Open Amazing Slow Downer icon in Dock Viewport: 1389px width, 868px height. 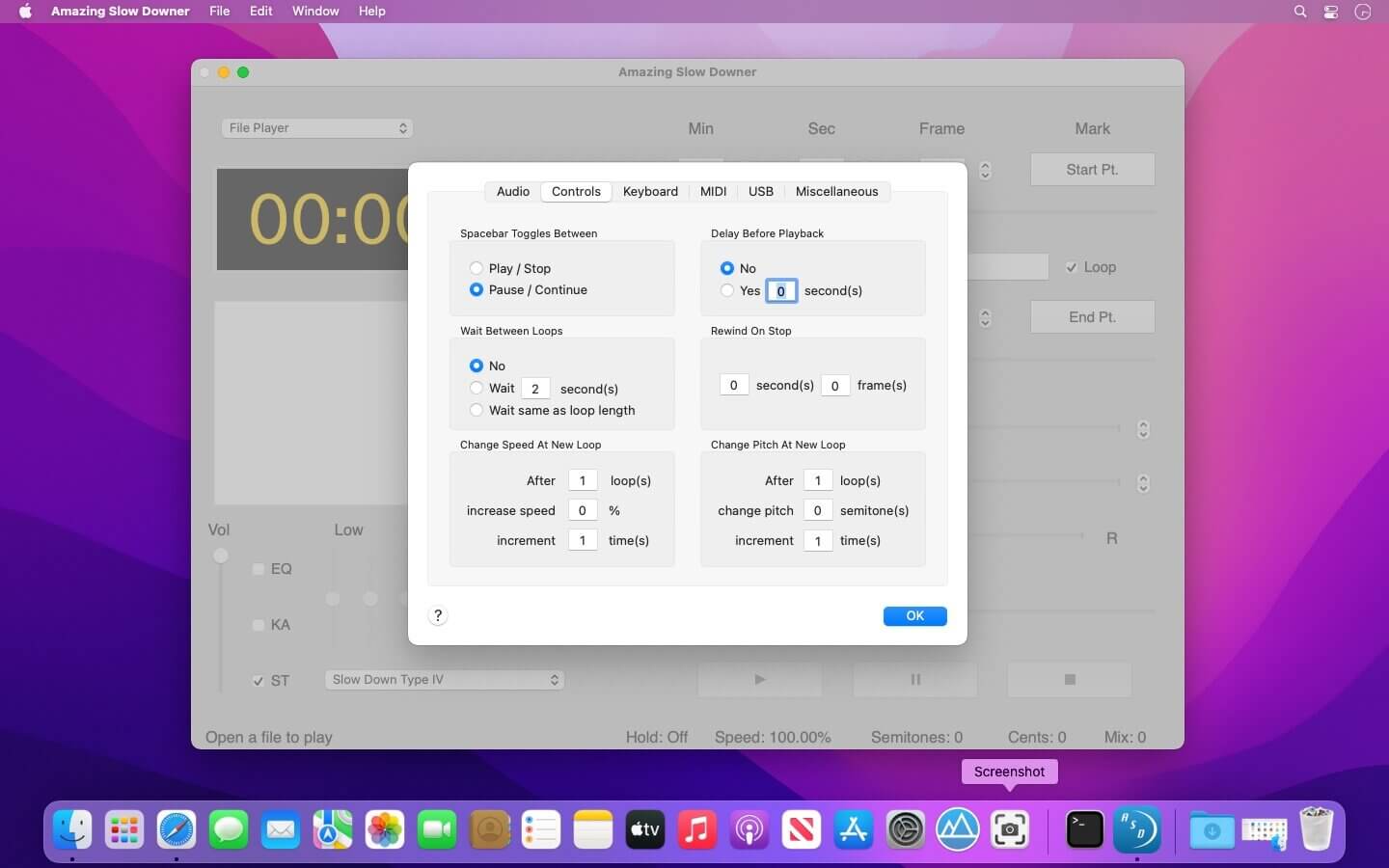pos(1136,829)
